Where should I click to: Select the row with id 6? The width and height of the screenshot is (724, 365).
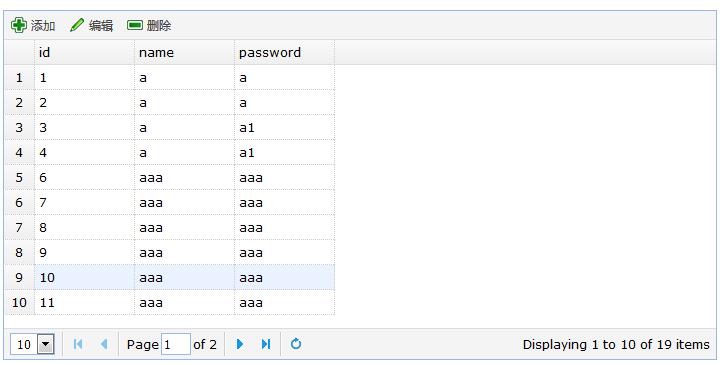click(169, 177)
